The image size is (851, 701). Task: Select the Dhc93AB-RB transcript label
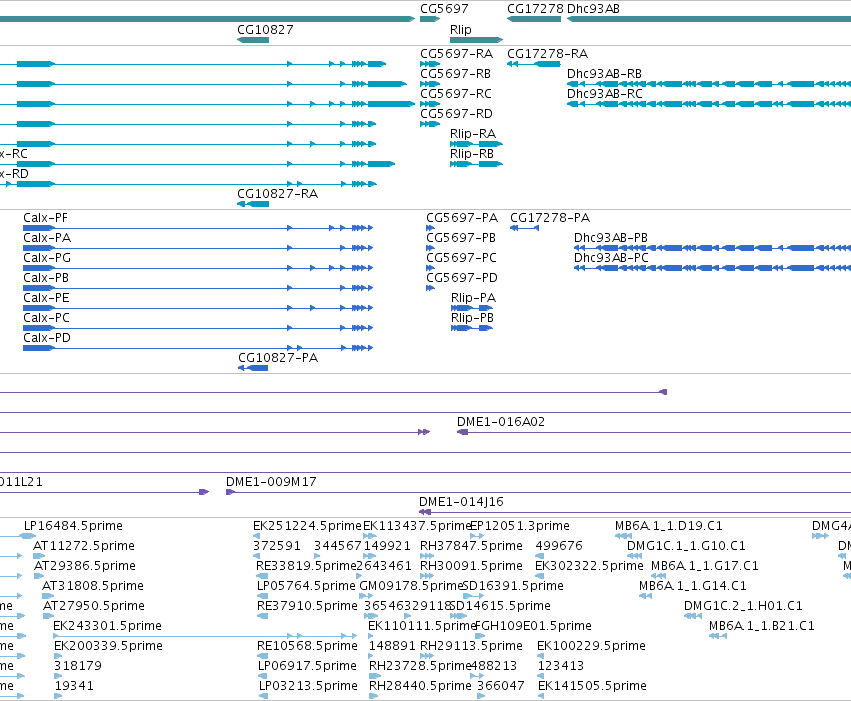605,74
